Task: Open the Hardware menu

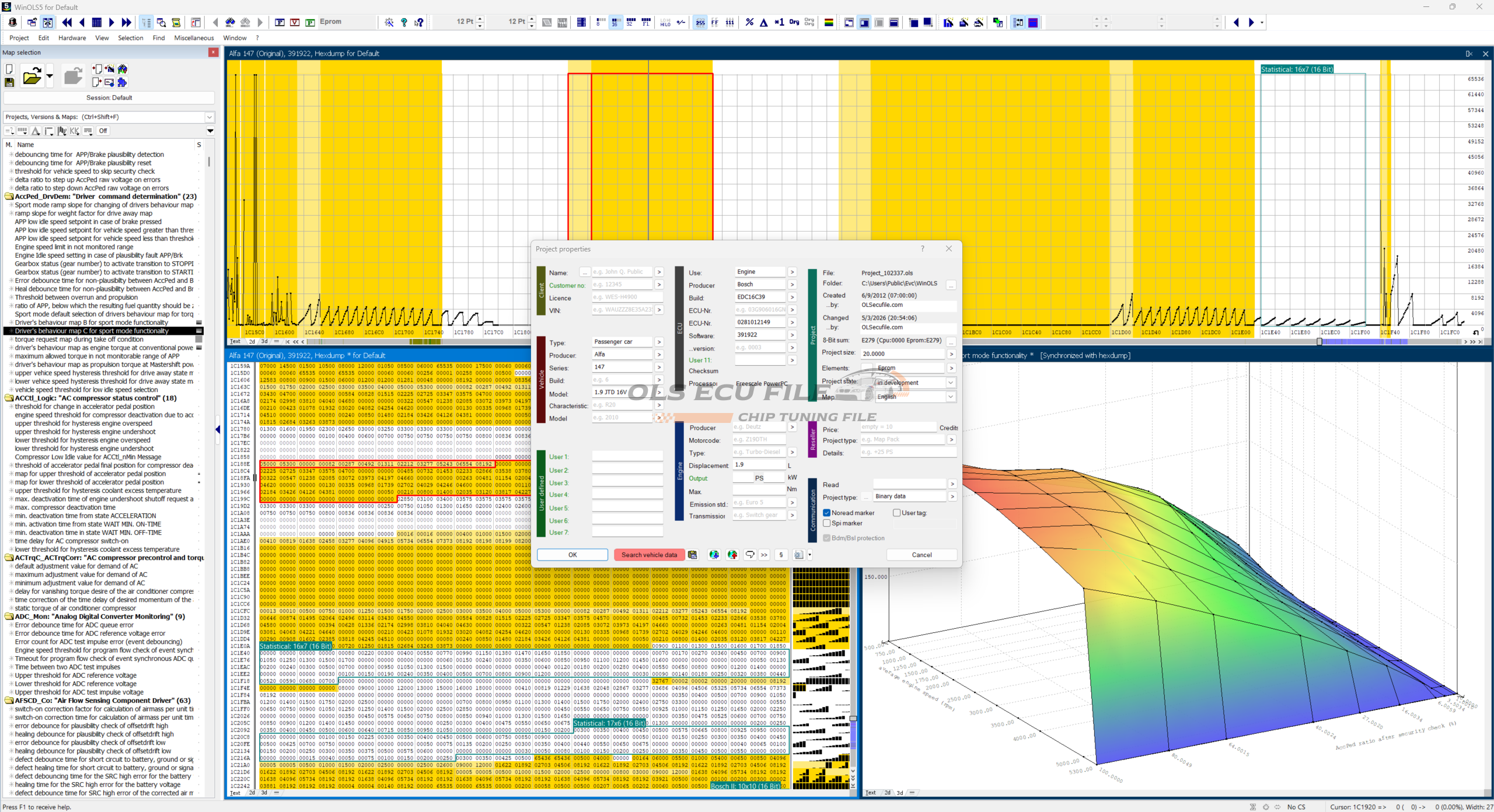Action: tap(72, 38)
